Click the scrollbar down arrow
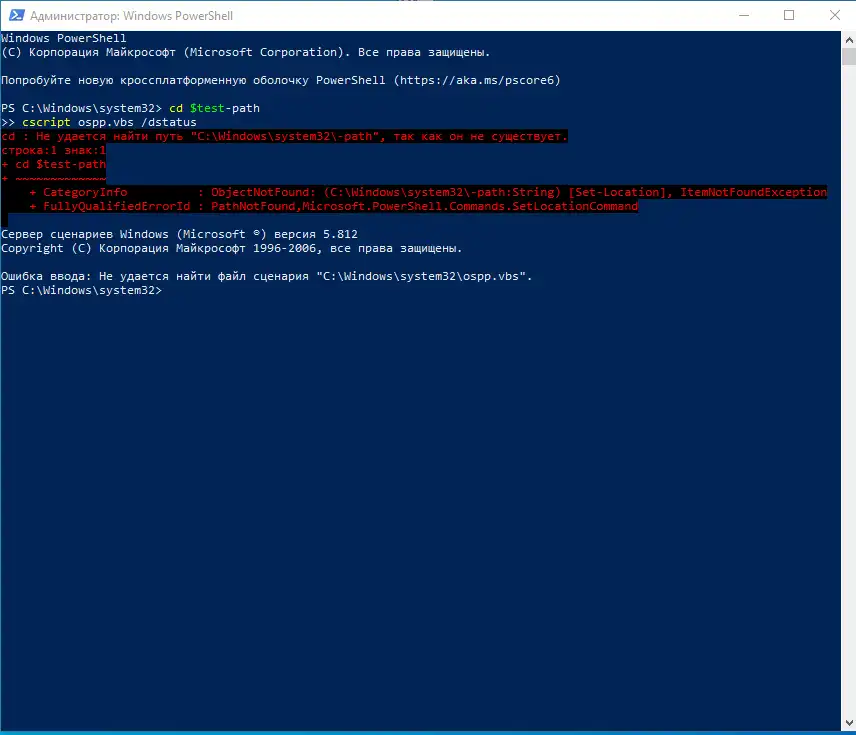The width and height of the screenshot is (856, 735). click(x=848, y=723)
